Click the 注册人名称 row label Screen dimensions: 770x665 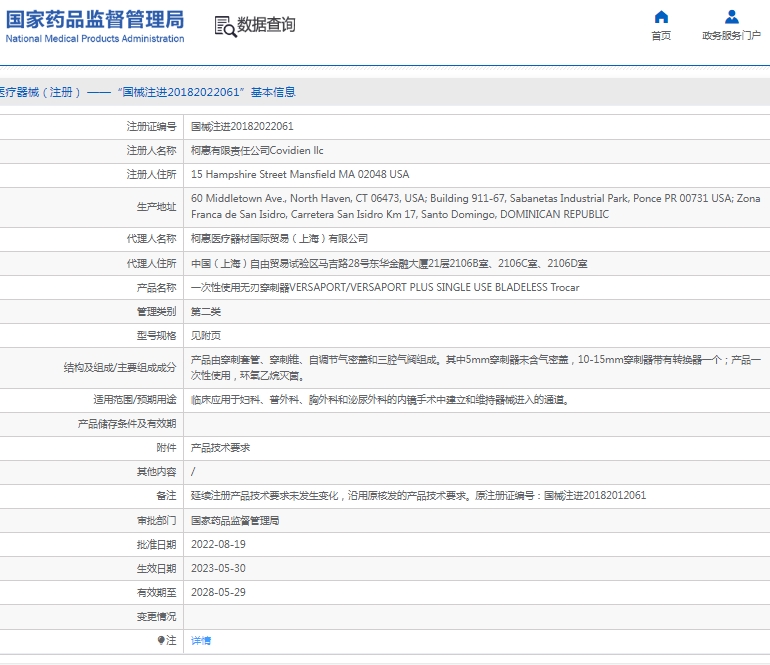point(151,151)
